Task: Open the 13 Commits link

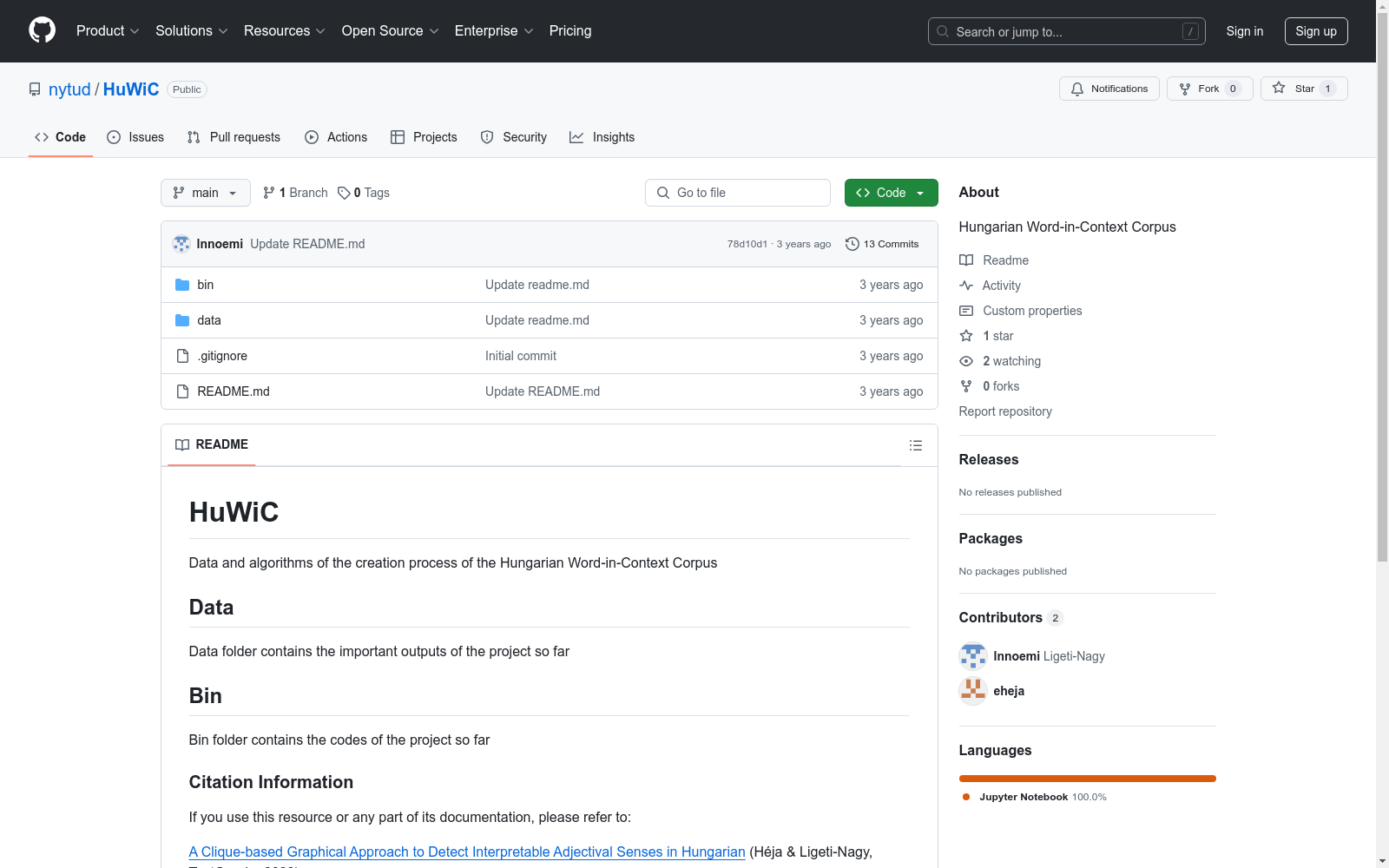Action: point(882,244)
